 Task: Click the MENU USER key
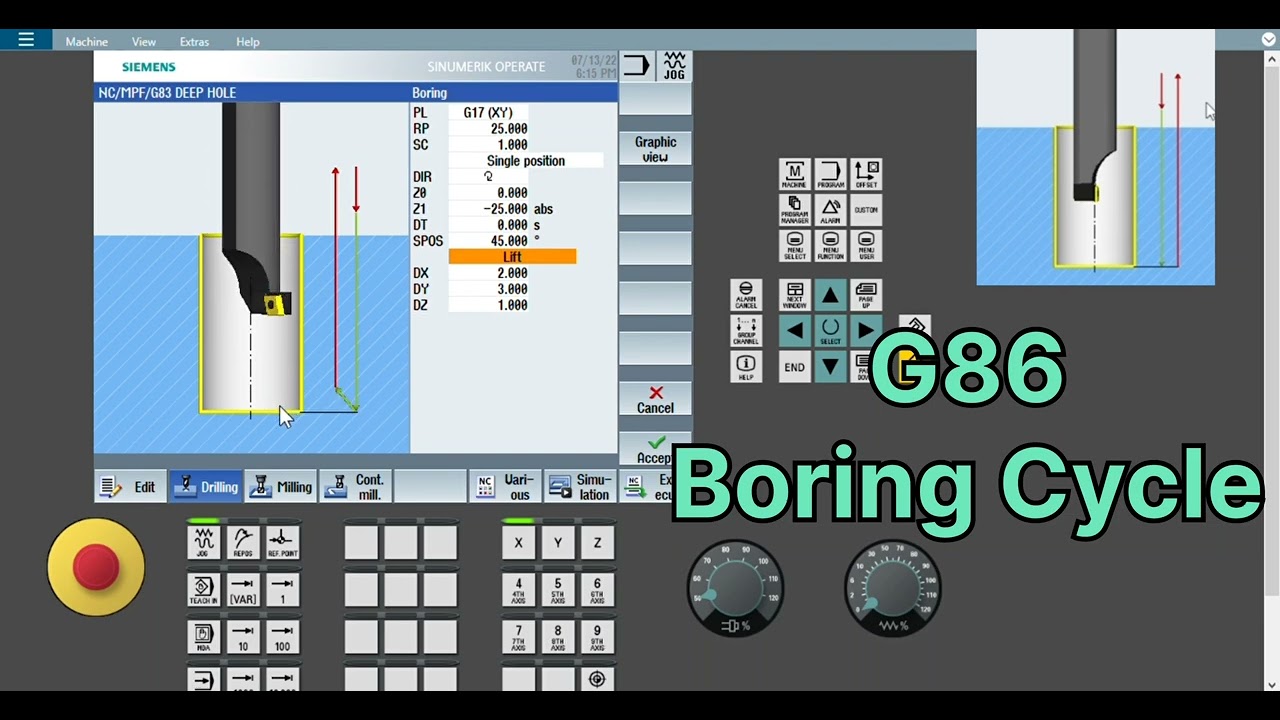866,246
